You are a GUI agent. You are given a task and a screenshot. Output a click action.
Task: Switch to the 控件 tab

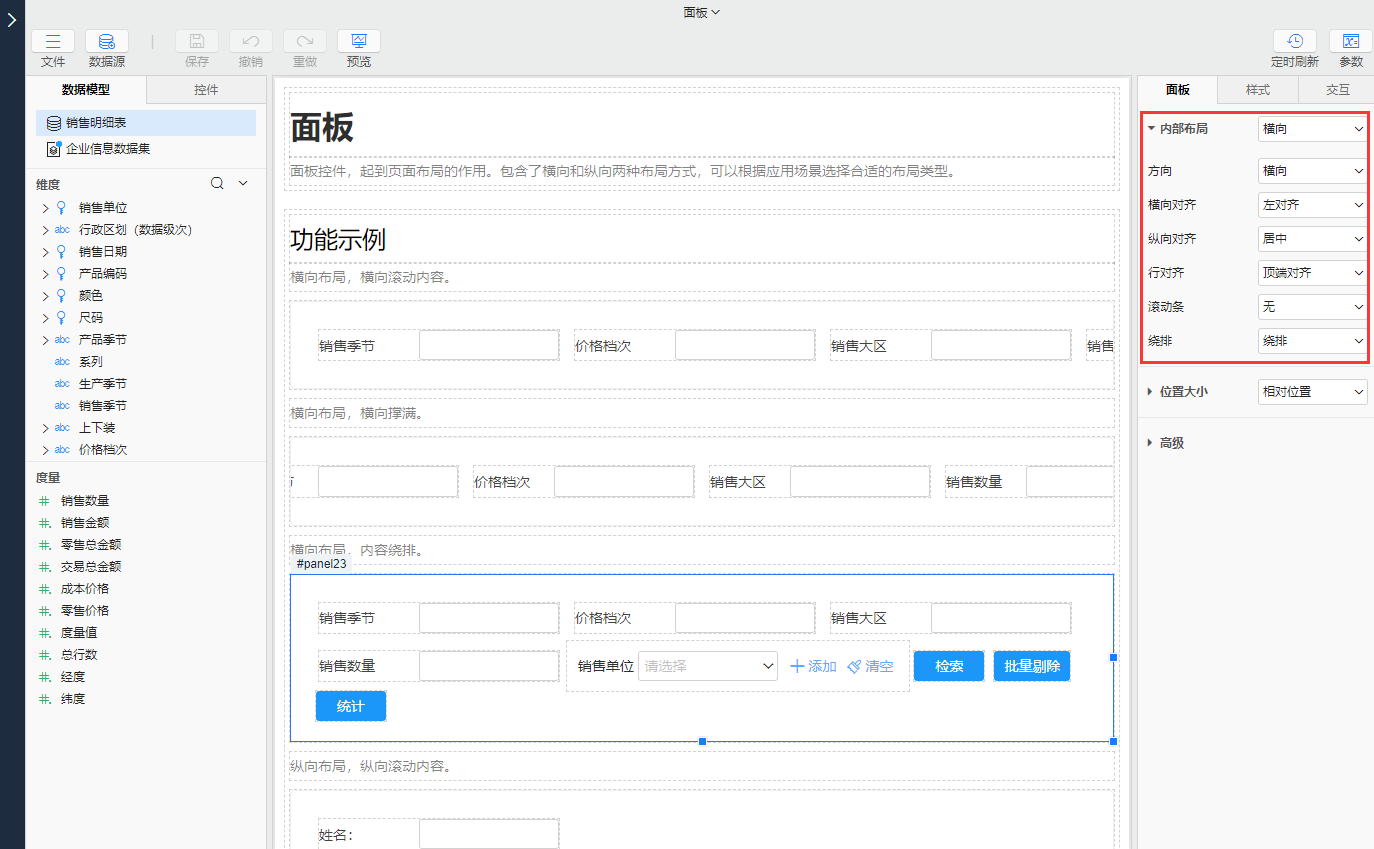[x=206, y=90]
